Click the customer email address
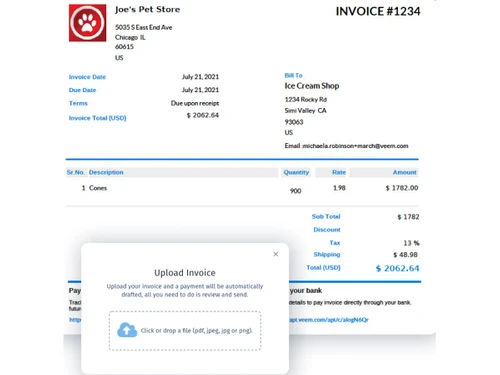The image size is (500, 375). pyautogui.click(x=355, y=146)
